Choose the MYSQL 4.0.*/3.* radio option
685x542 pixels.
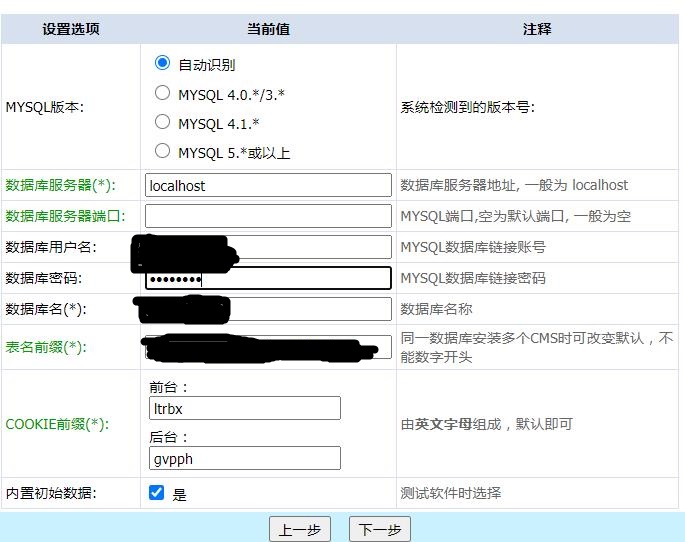[x=162, y=93]
